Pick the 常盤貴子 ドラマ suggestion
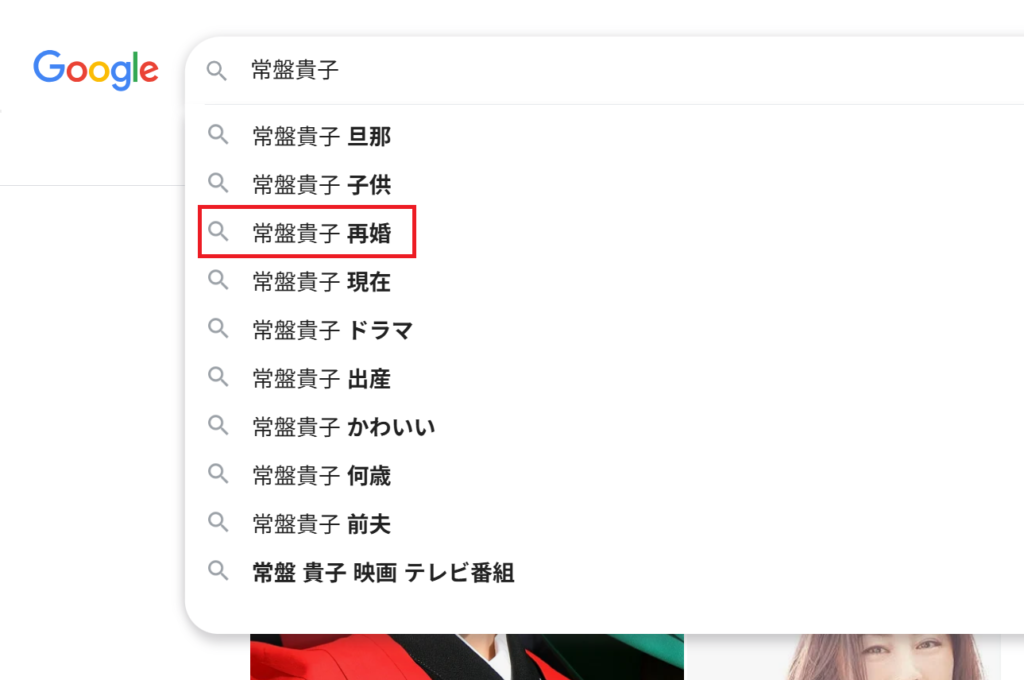The image size is (1024, 680). coord(332,330)
